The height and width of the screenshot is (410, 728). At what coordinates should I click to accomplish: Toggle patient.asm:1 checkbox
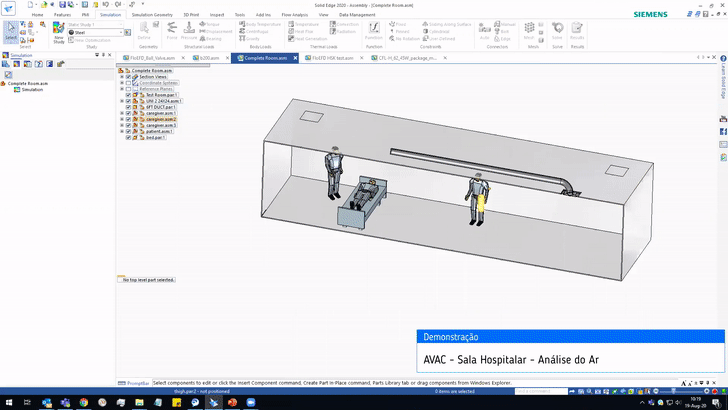[x=129, y=131]
